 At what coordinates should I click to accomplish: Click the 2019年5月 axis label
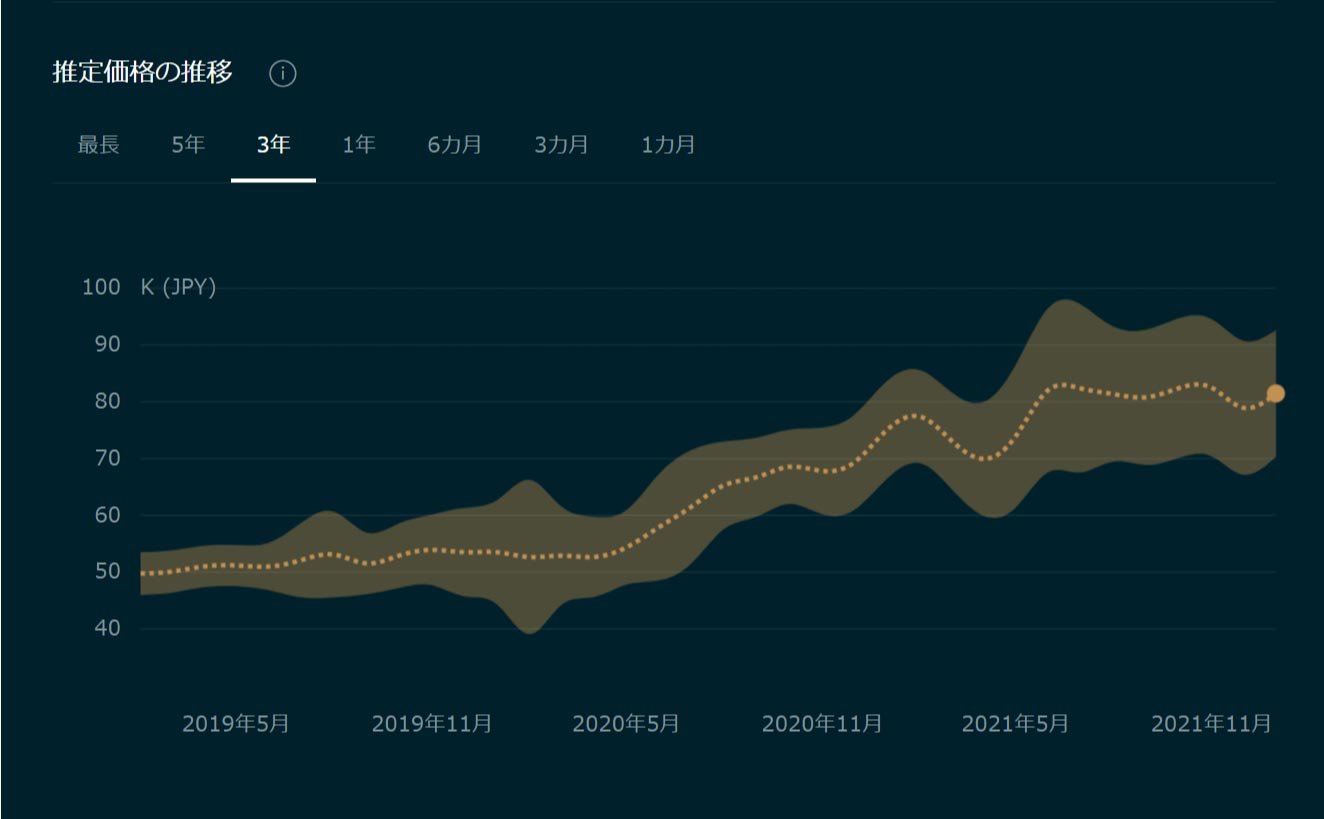[236, 723]
